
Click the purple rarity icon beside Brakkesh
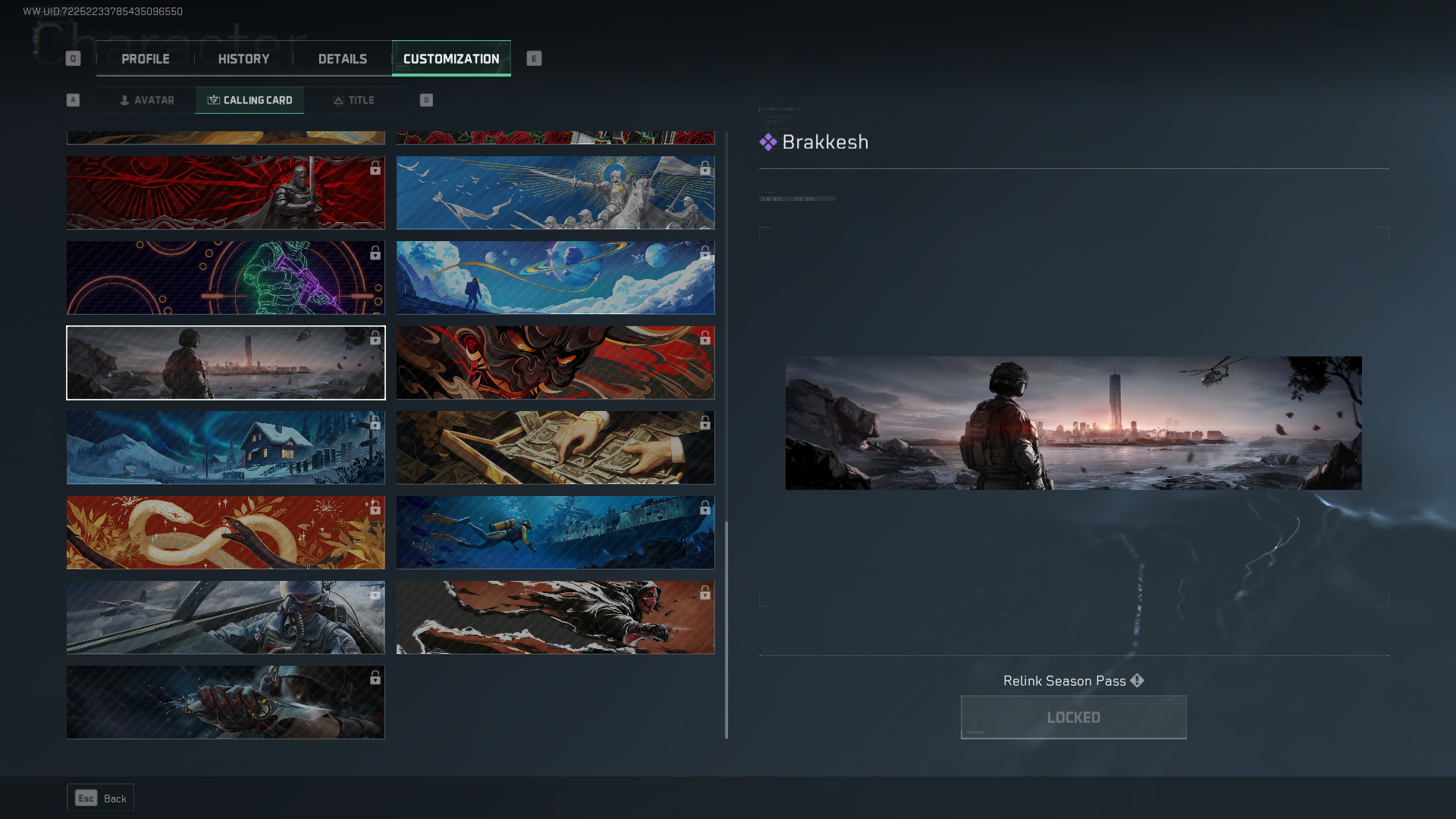(768, 142)
